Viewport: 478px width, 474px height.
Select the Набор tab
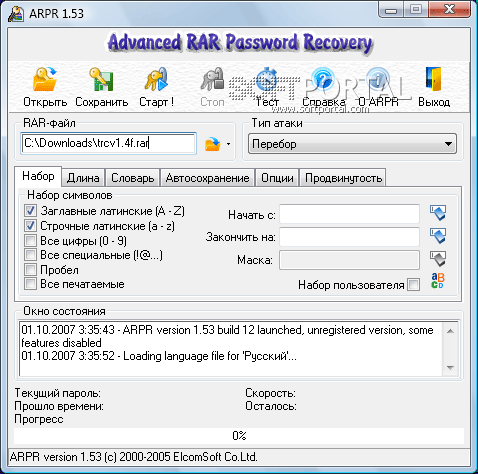pyautogui.click(x=38, y=176)
